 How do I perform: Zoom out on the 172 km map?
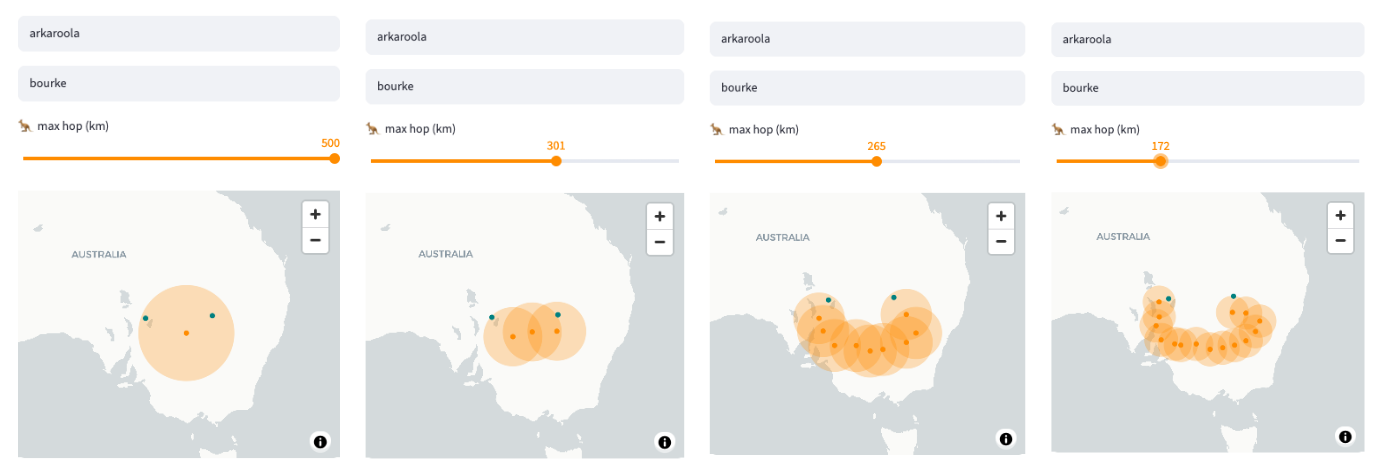point(1340,240)
